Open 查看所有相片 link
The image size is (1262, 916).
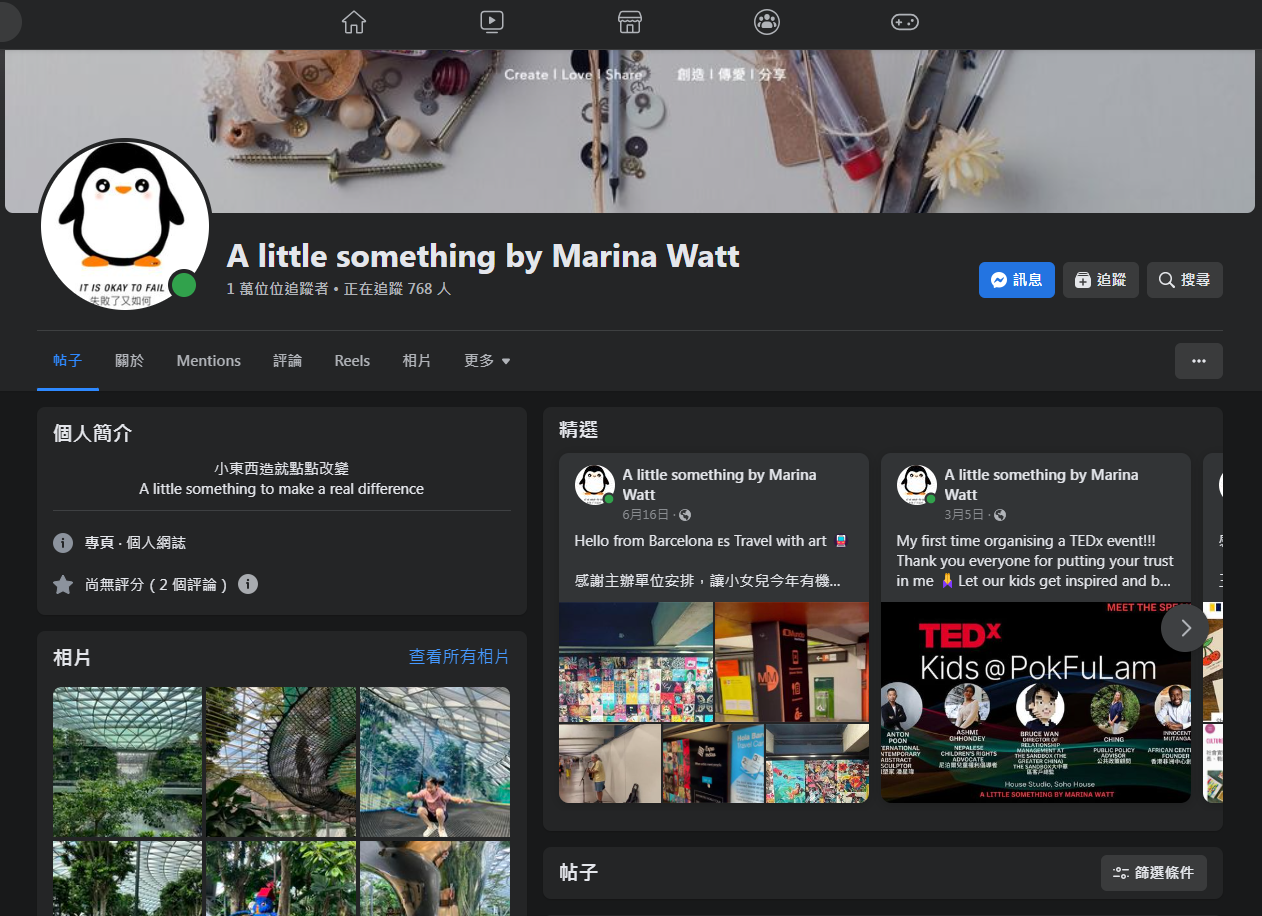click(459, 657)
